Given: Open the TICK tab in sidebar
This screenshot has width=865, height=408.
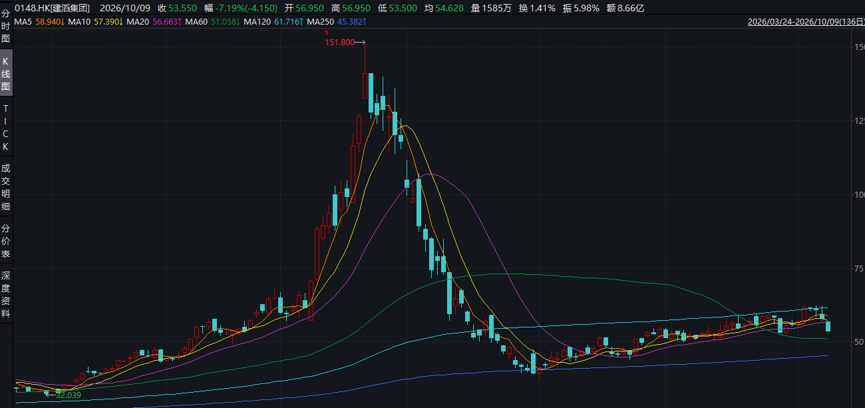Looking at the screenshot, I should 6,127.
